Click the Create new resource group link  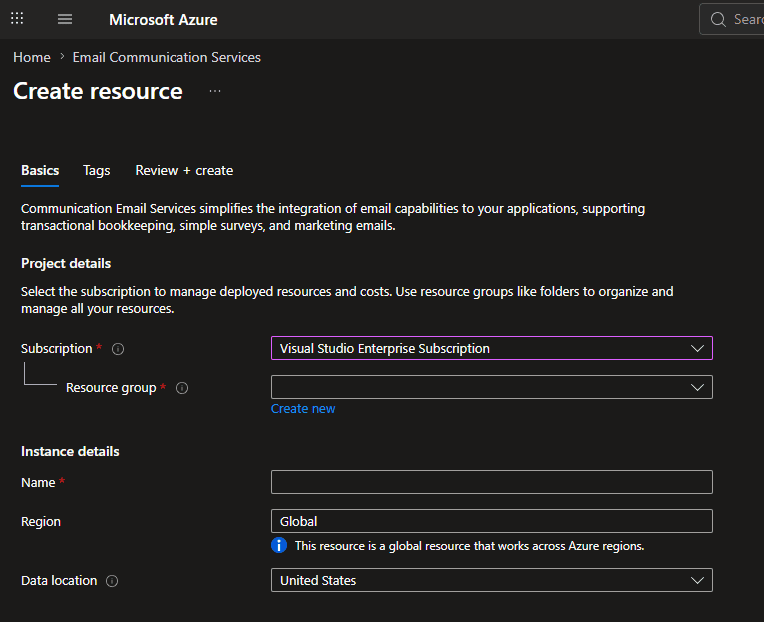303,409
